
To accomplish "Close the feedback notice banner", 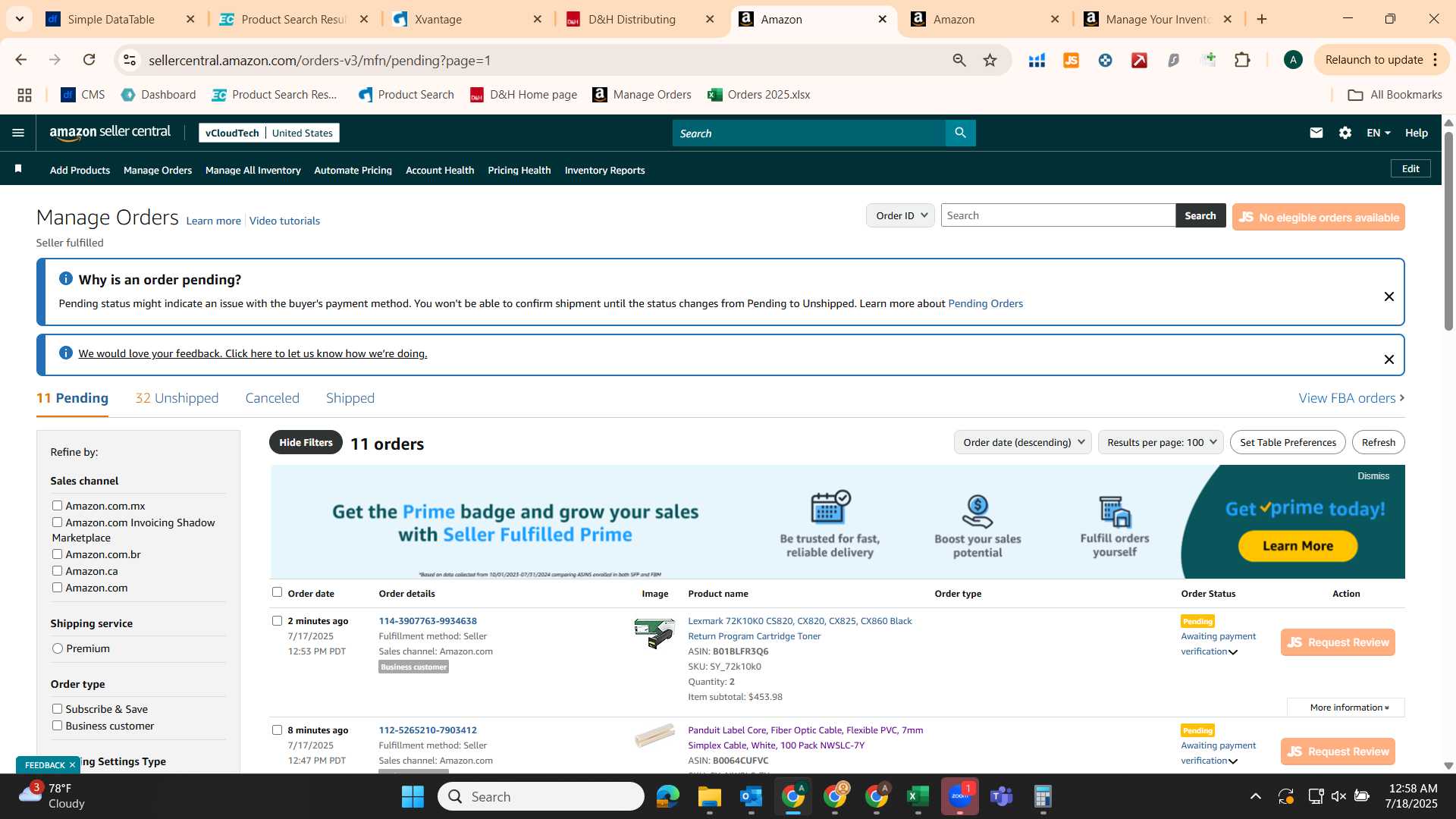I will coord(1389,359).
